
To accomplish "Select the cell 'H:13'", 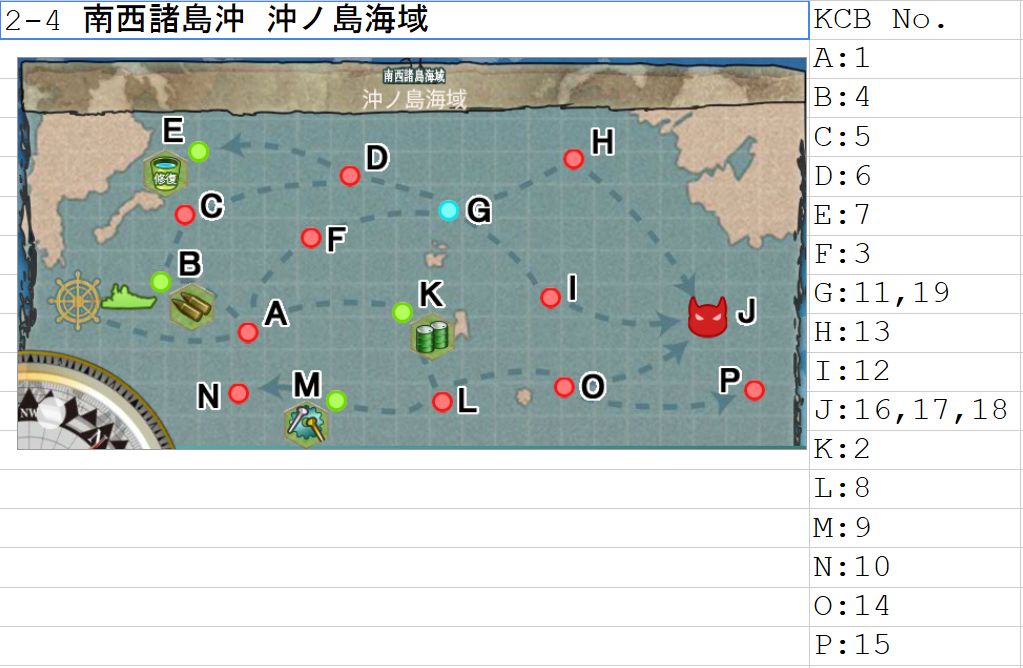I will pyautogui.click(x=916, y=333).
